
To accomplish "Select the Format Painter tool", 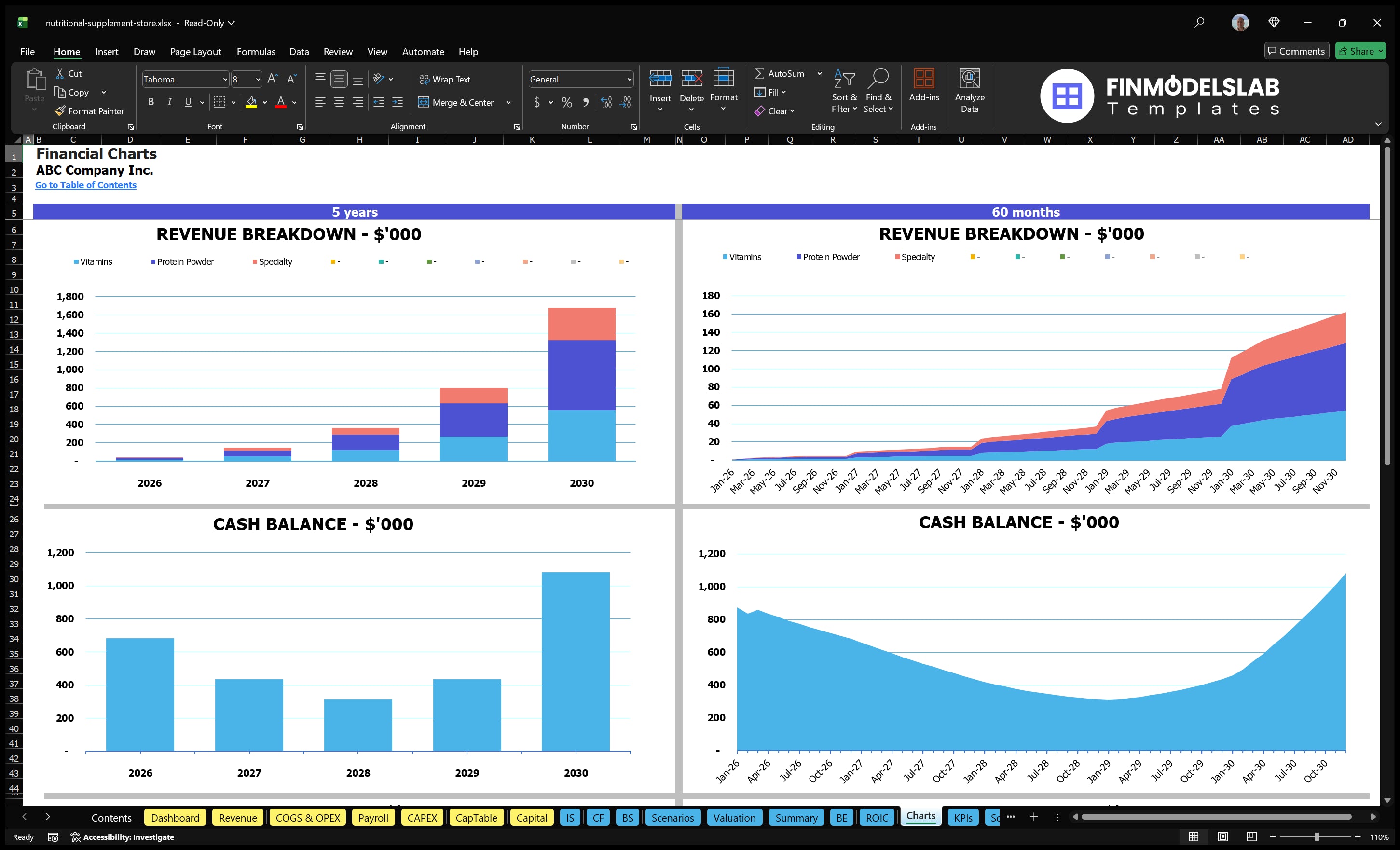I will pyautogui.click(x=89, y=111).
